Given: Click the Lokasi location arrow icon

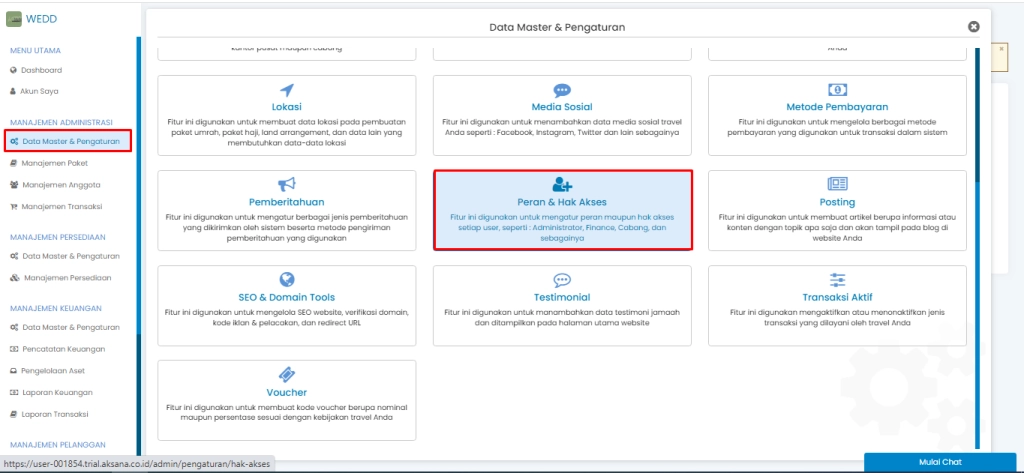Looking at the screenshot, I should (287, 90).
